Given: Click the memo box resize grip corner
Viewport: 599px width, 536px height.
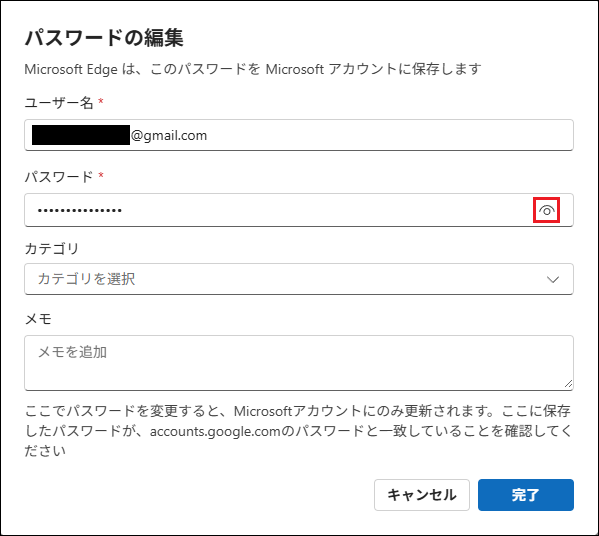Looking at the screenshot, I should point(568,384).
